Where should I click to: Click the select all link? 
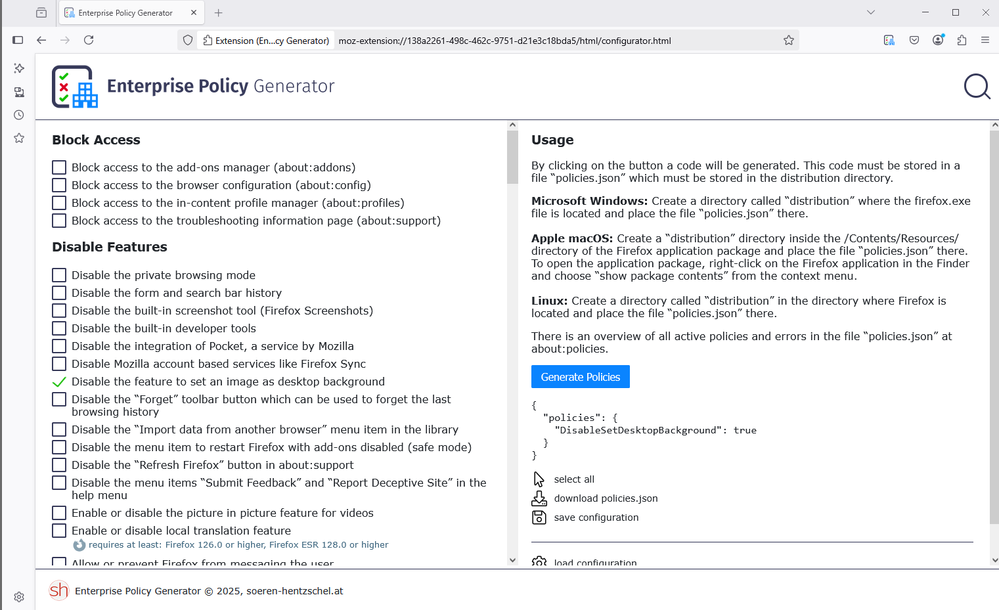coord(574,479)
